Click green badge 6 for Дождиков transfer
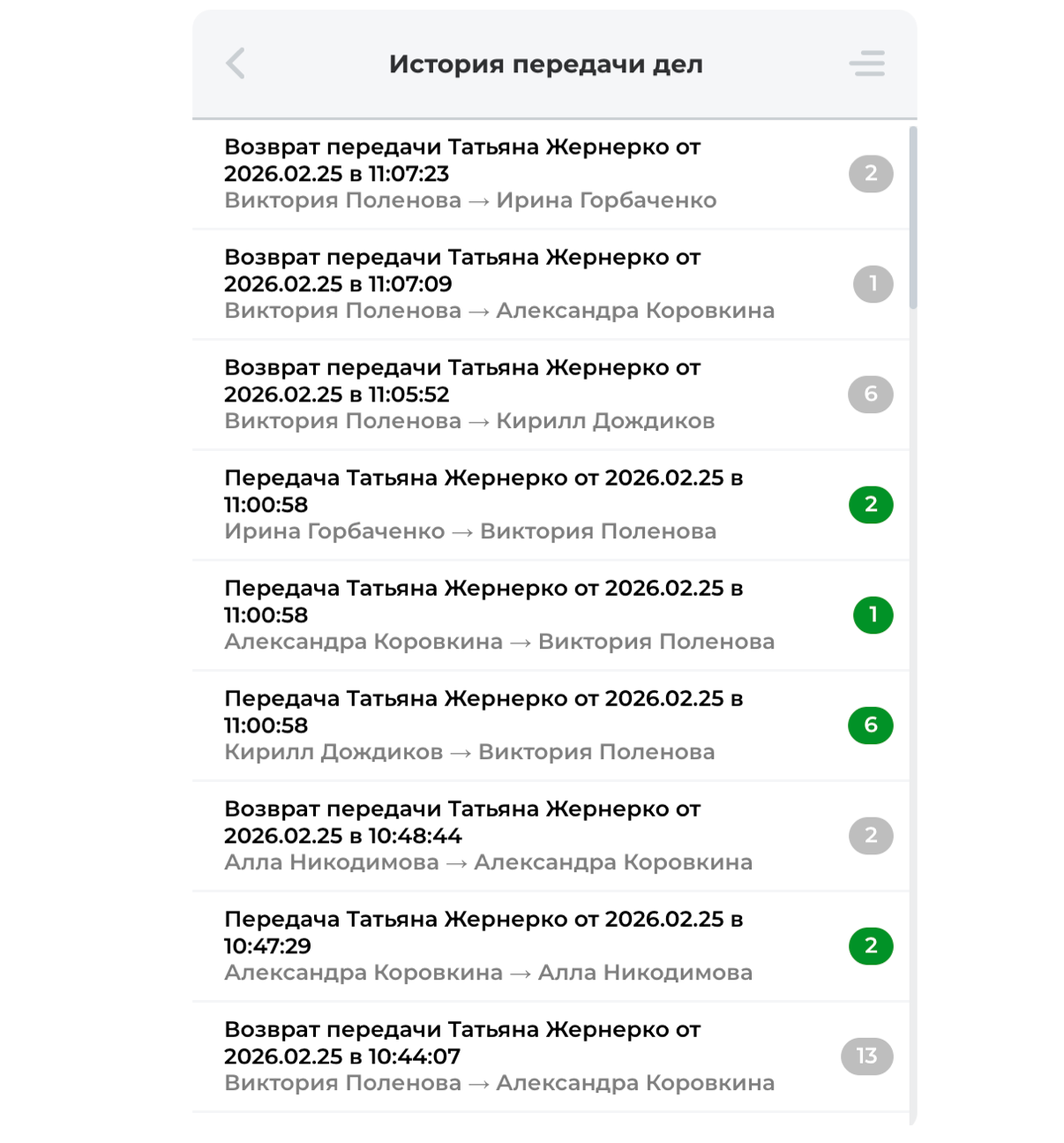1064x1143 pixels. click(x=871, y=726)
